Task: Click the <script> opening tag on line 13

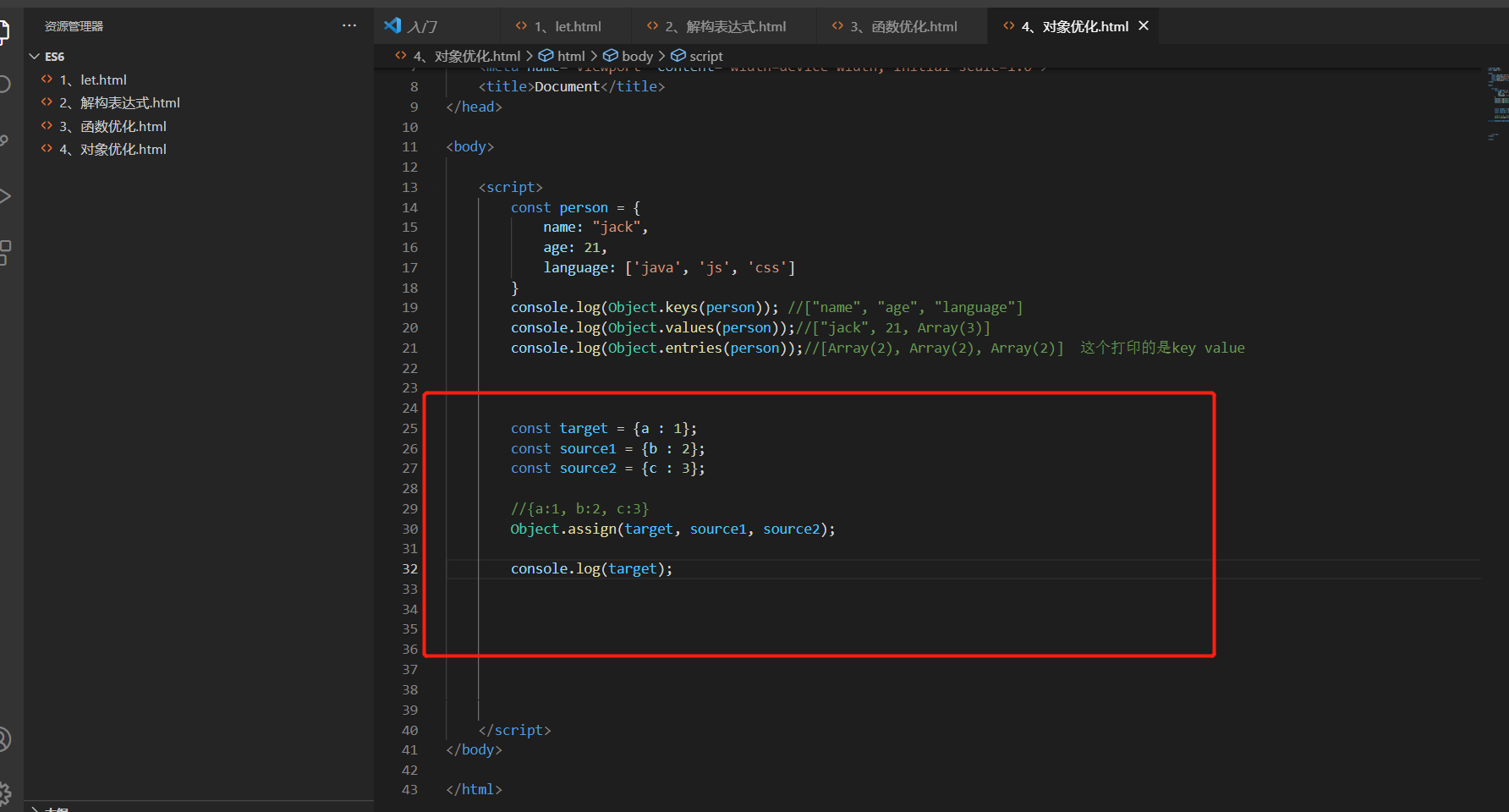Action: (510, 187)
